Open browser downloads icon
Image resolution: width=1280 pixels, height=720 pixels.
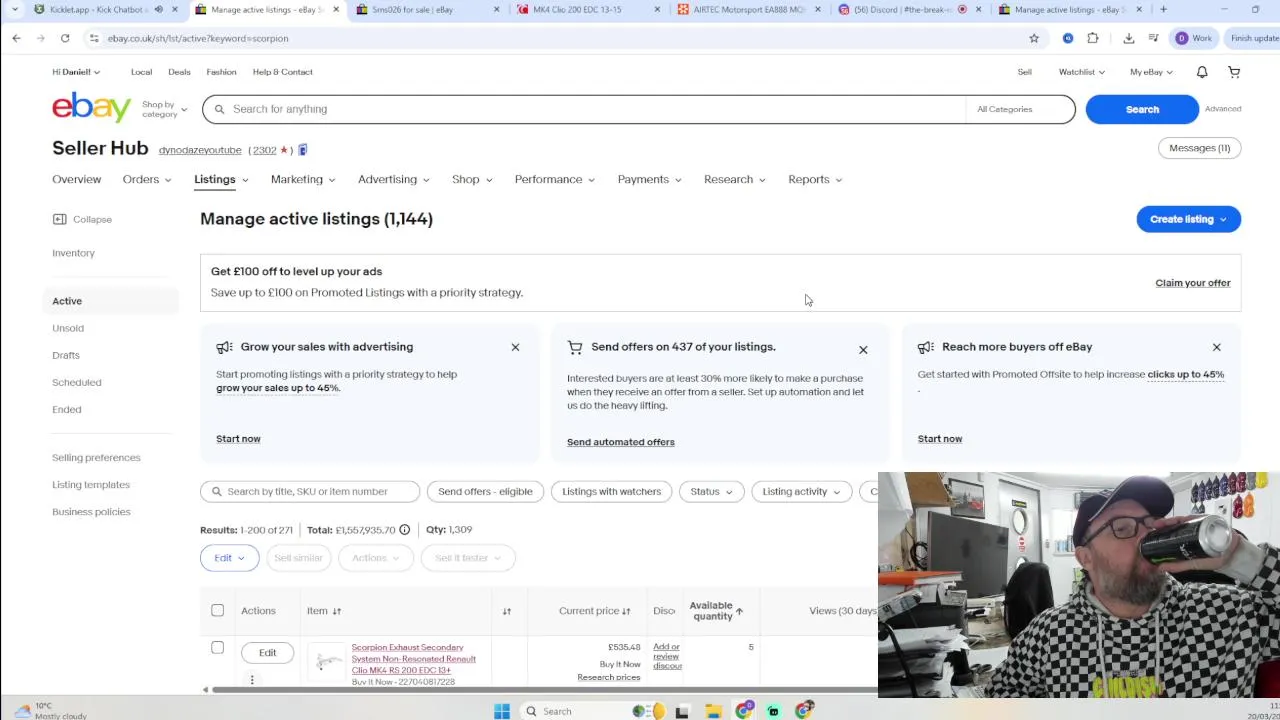coord(1129,38)
